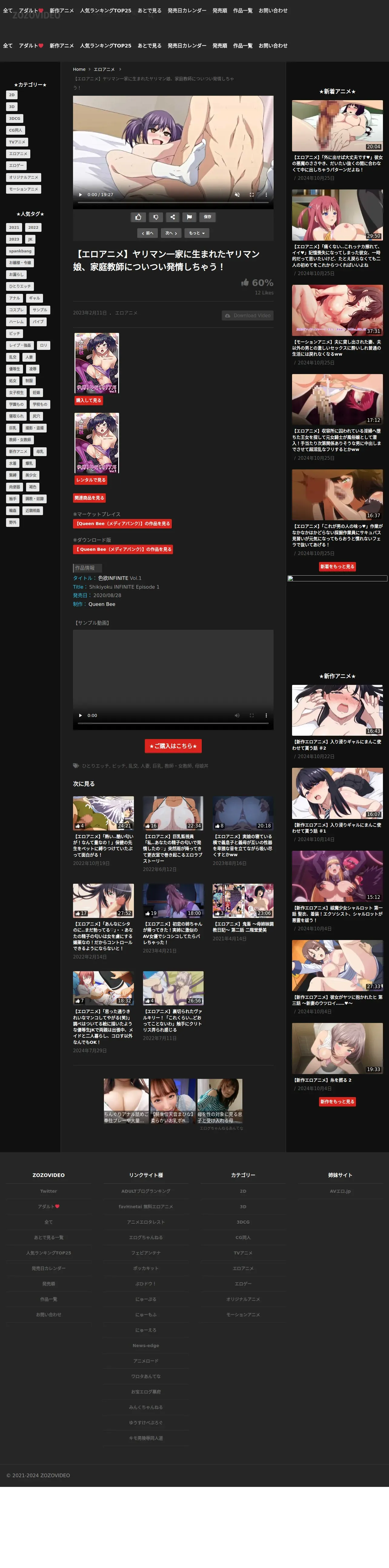Open お問い合わせ in the second header menu row

point(273,46)
